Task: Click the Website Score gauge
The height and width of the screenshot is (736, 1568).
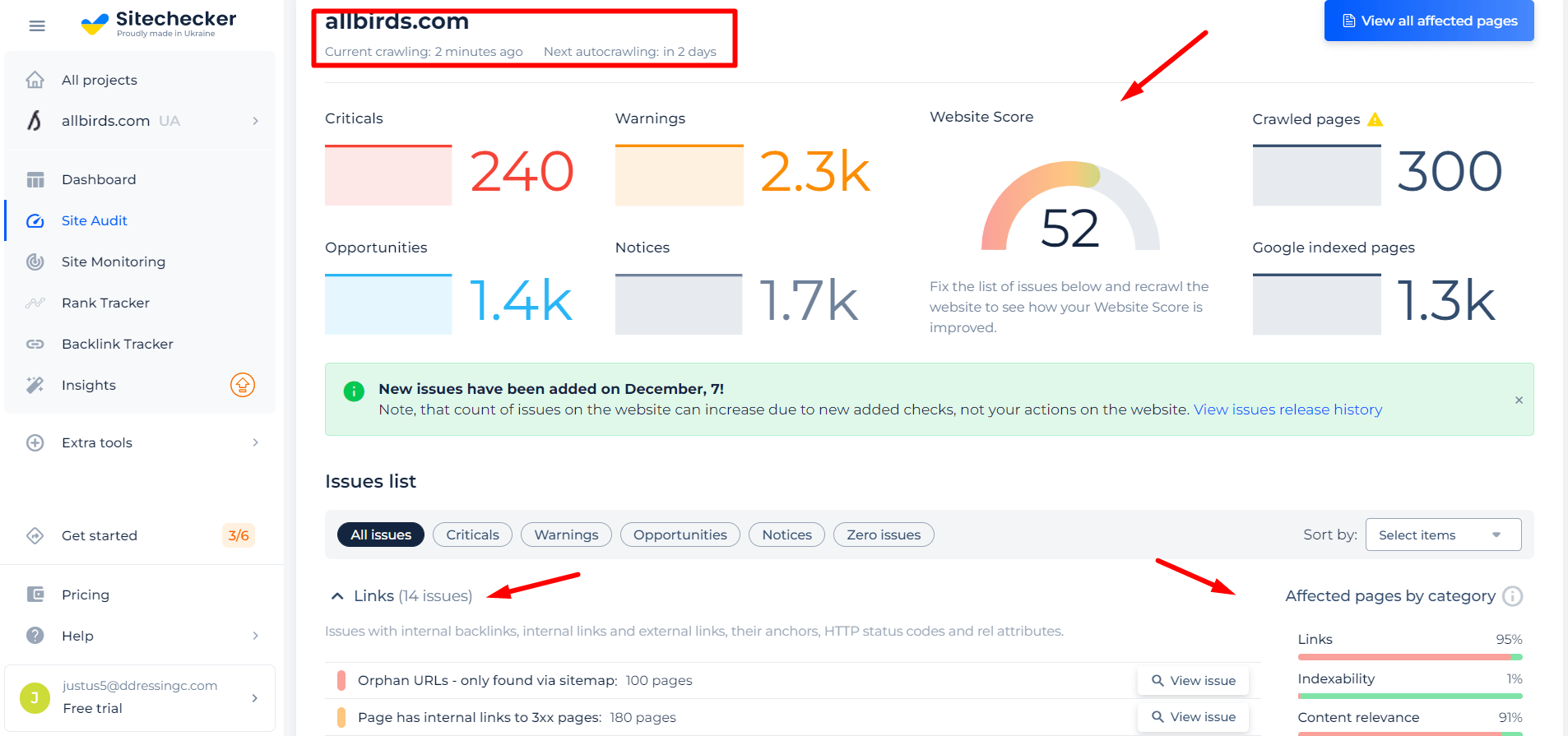Action: coord(1070,206)
